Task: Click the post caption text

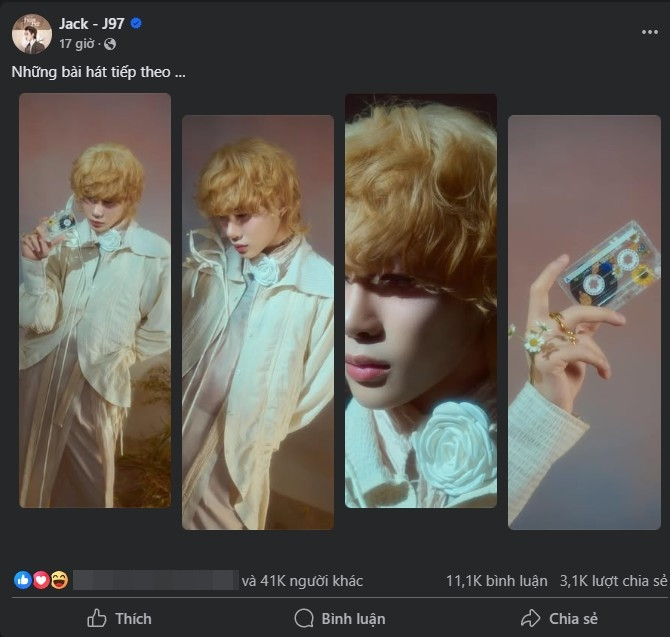Action: click(98, 72)
